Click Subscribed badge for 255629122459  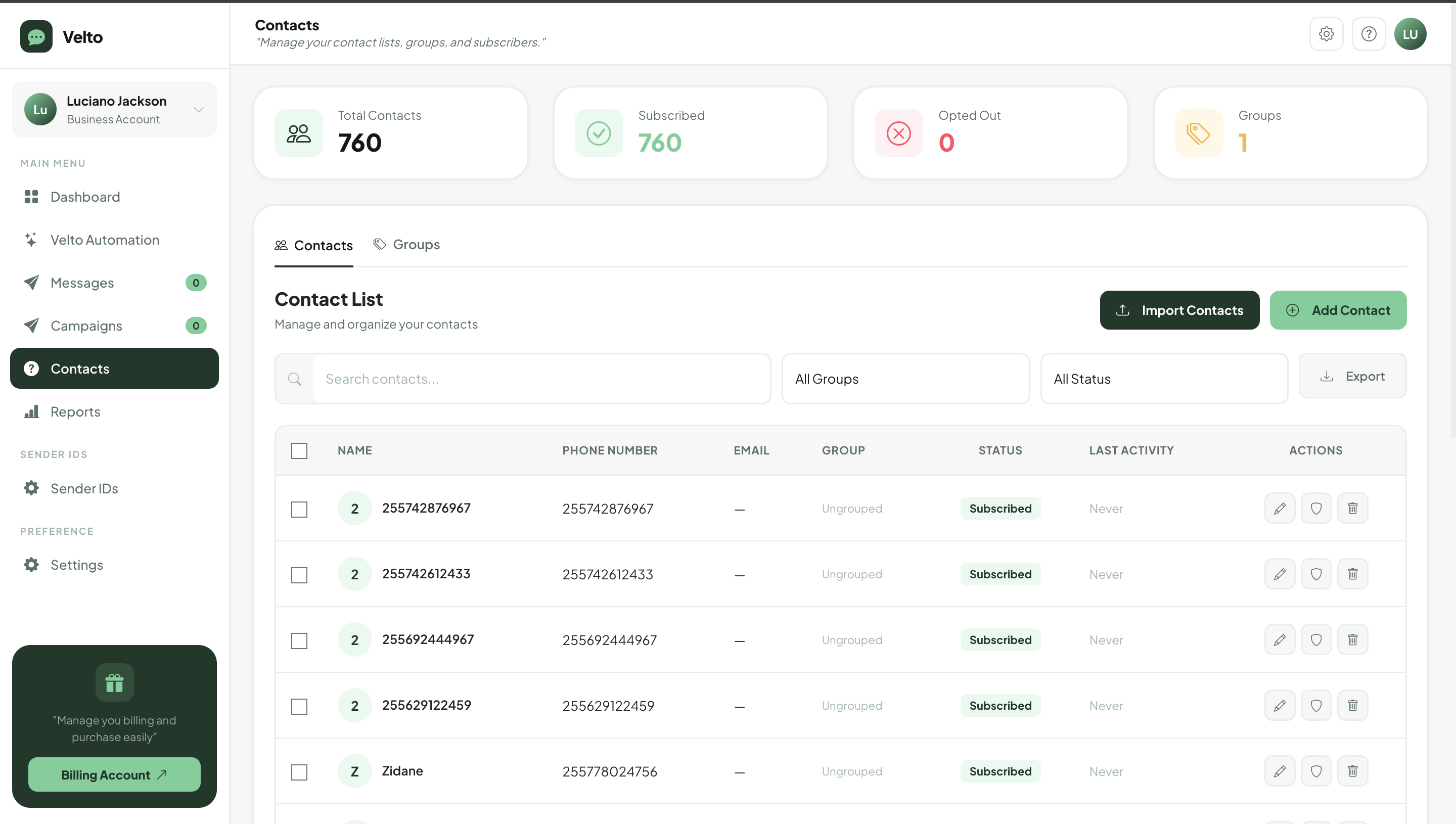(x=1000, y=705)
